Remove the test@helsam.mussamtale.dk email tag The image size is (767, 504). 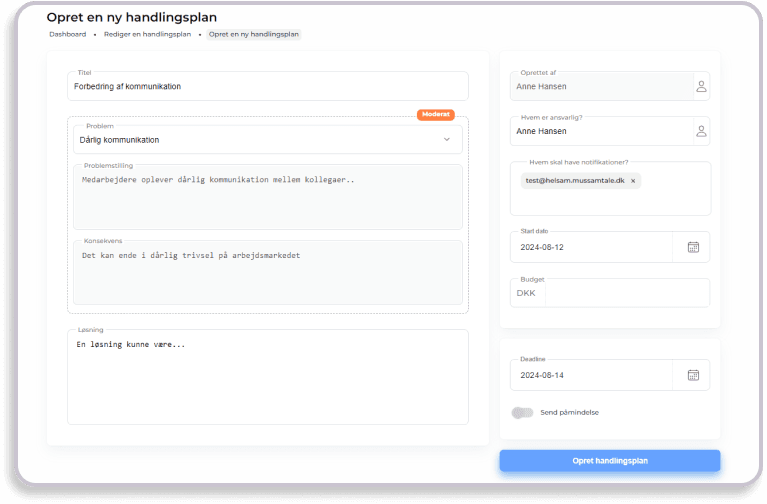click(632, 181)
